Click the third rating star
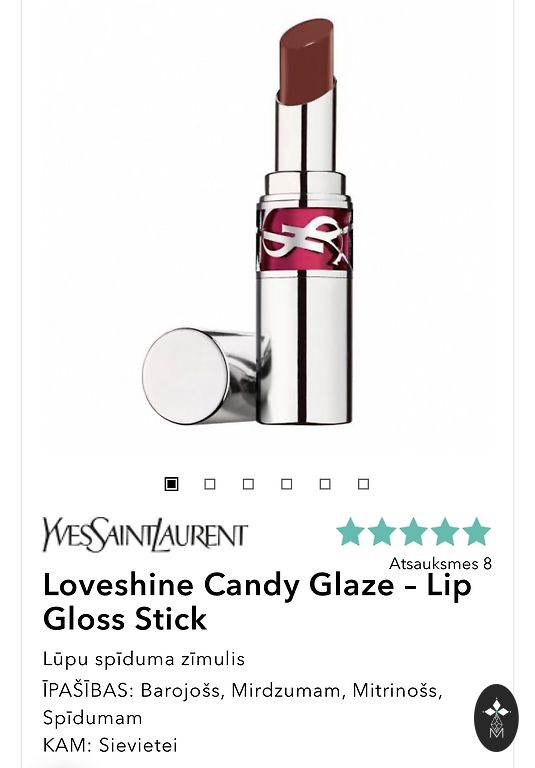Image resolution: width=535 pixels, height=768 pixels. [413, 532]
